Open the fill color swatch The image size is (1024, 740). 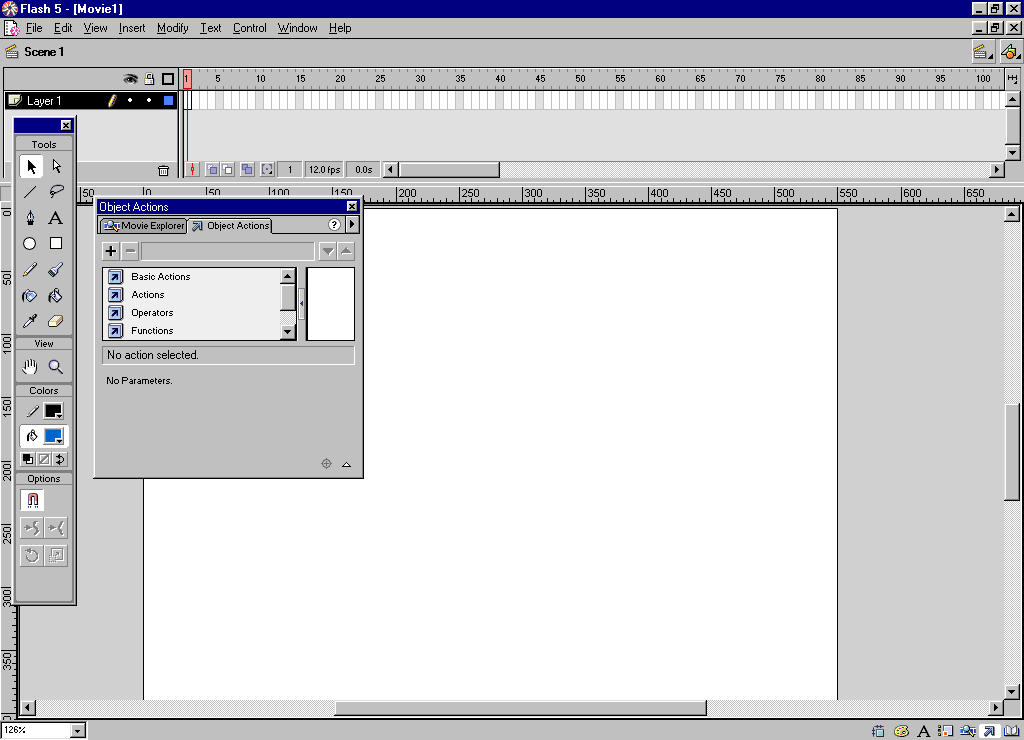[x=53, y=436]
